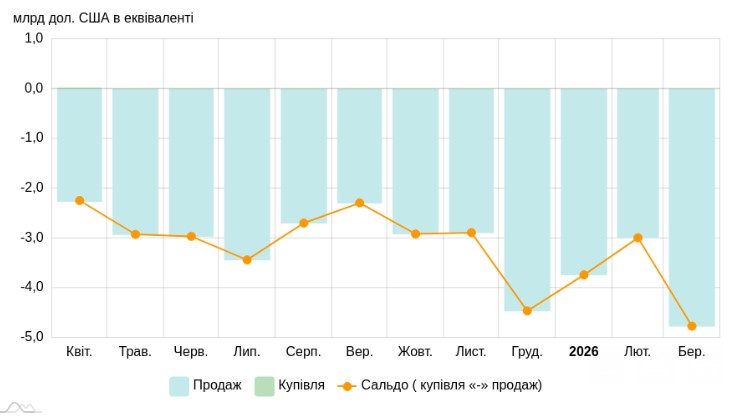Image resolution: width=741 pixels, height=417 pixels.
Task: Click the line data point for 2026
Action: tap(583, 275)
